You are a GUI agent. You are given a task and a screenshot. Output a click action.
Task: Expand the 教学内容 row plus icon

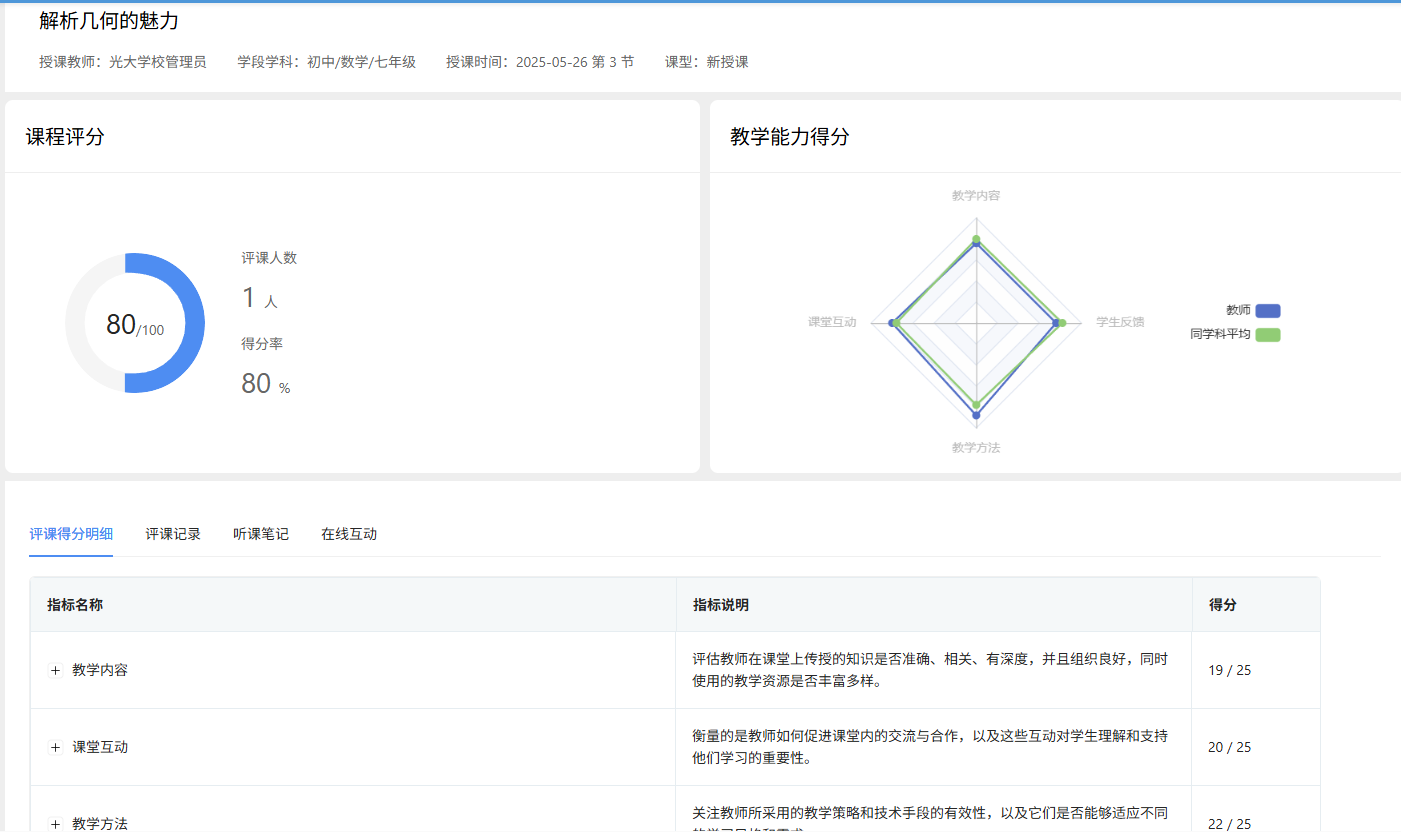[56, 671]
